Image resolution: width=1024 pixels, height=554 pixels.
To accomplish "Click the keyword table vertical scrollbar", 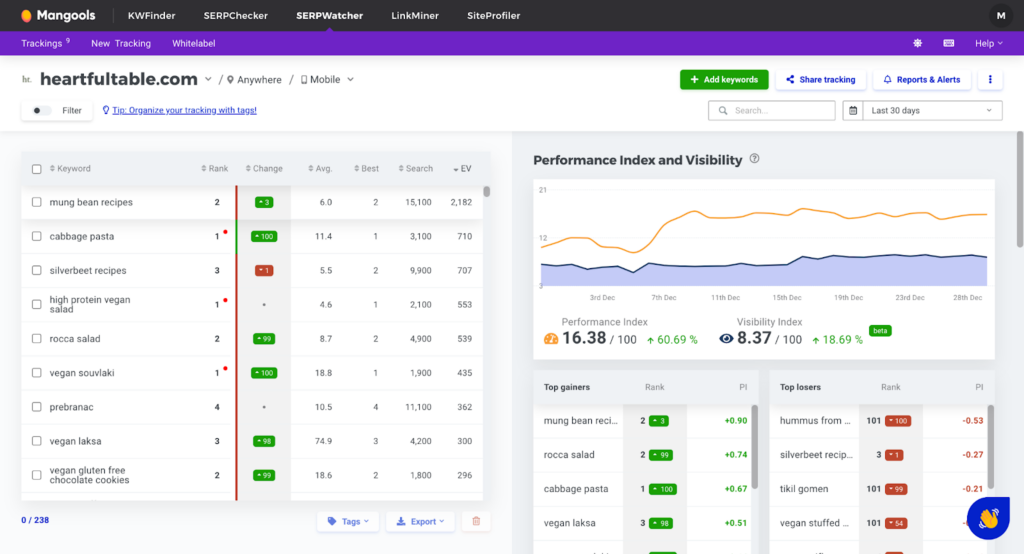I will [x=487, y=192].
